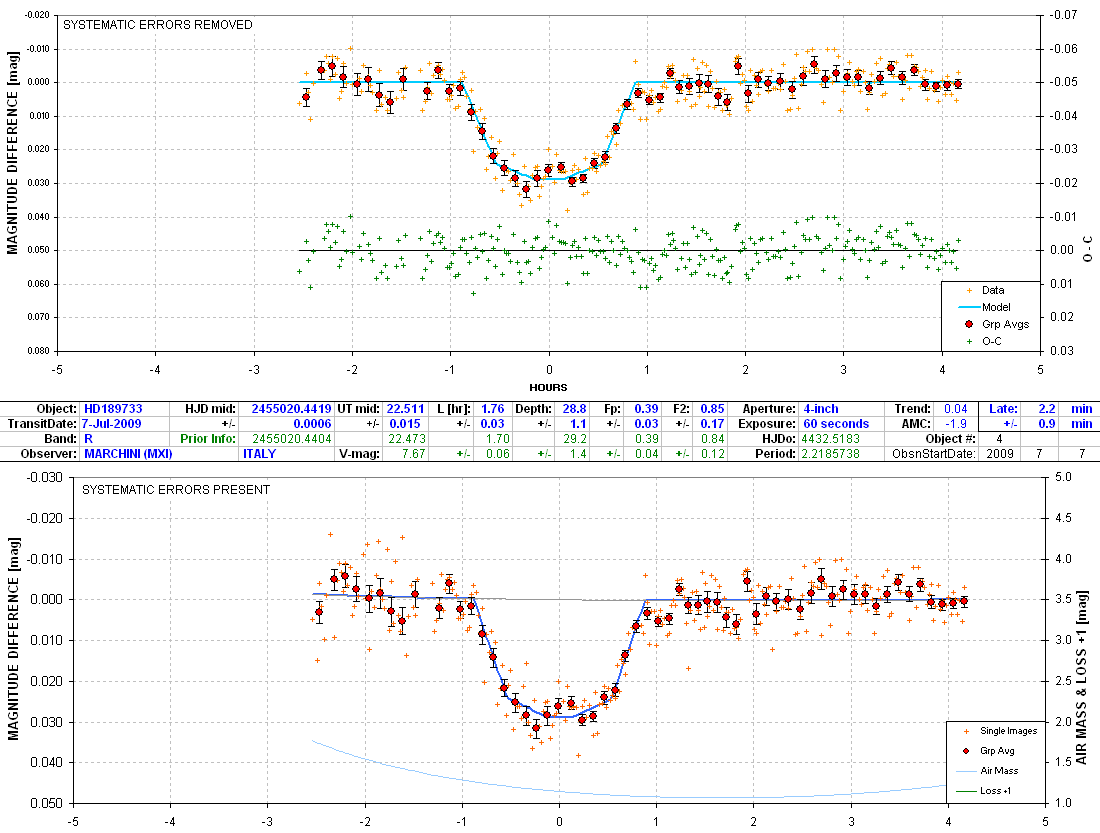
Task: Select the Aperture value 4-inch
Action: (821, 408)
